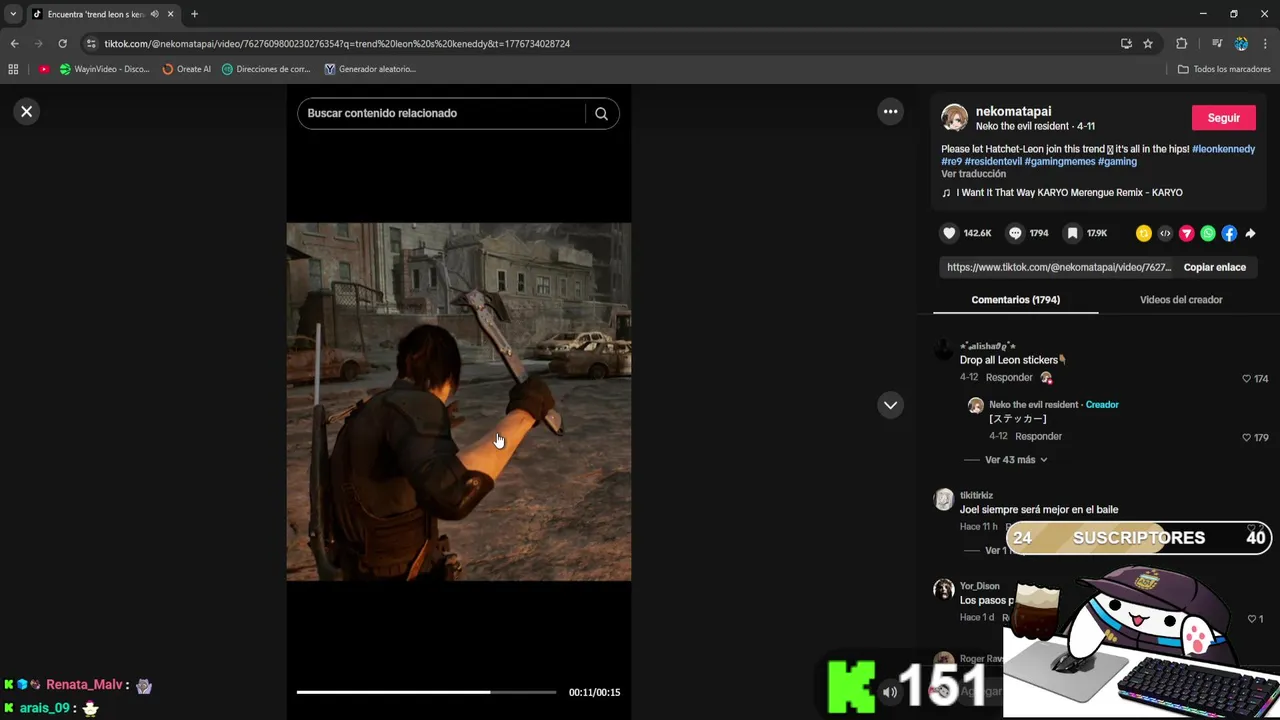Click the embed code icon

point(1165,233)
